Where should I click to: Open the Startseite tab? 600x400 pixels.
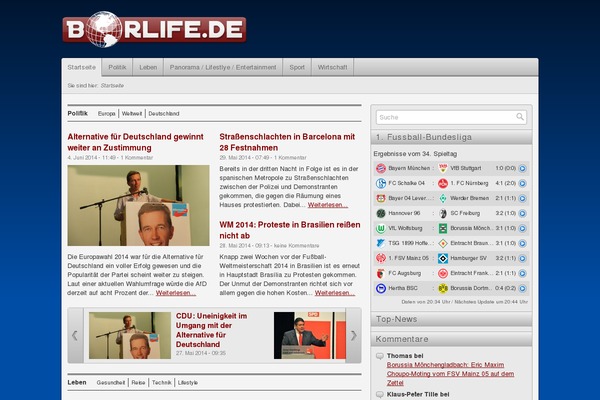(82, 67)
